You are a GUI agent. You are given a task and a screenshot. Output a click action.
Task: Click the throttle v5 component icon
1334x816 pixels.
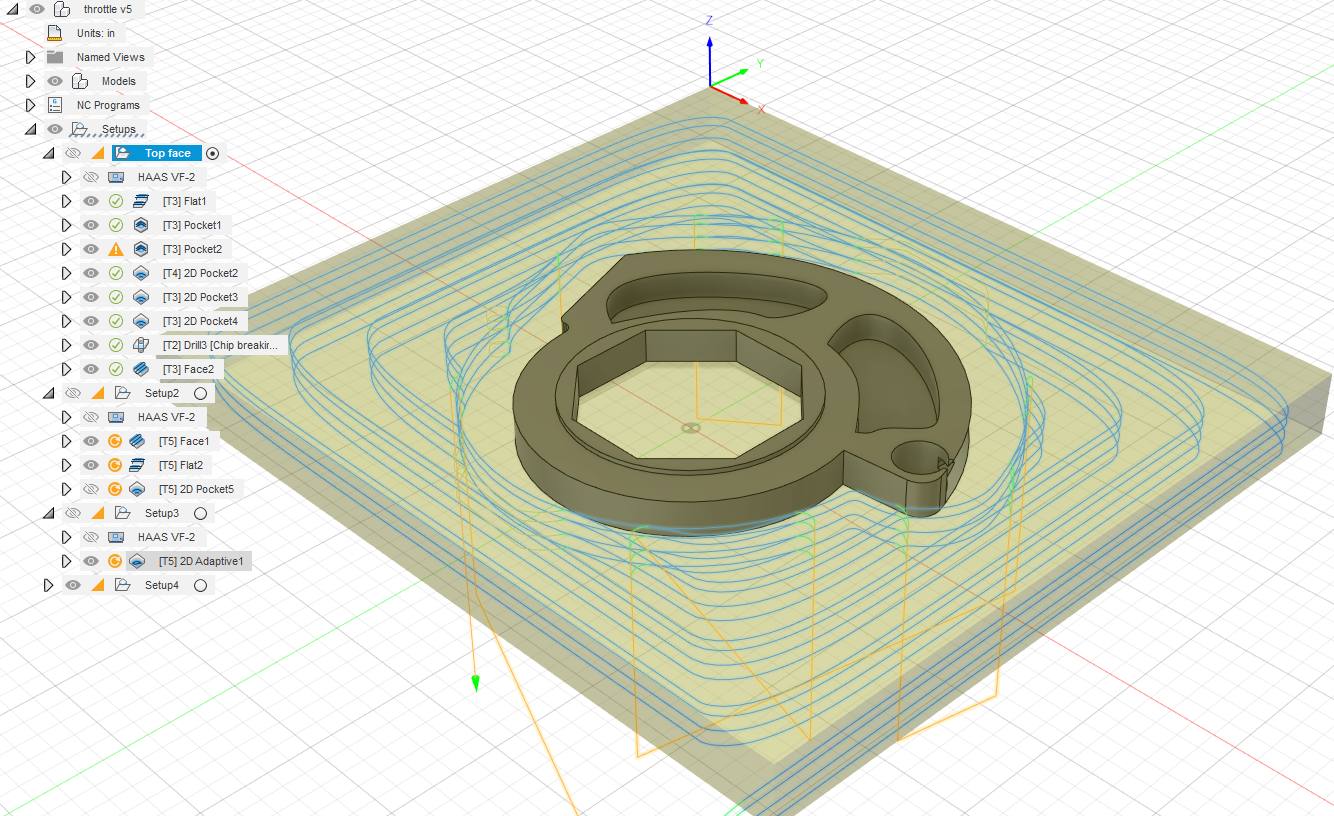click(62, 9)
